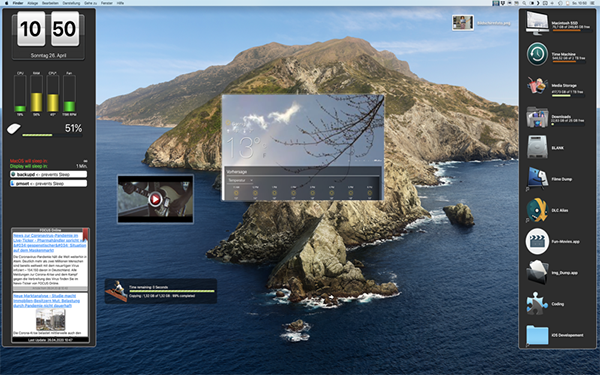Open the Time Machine disk icon
The height and width of the screenshot is (375, 600).
tap(537, 54)
